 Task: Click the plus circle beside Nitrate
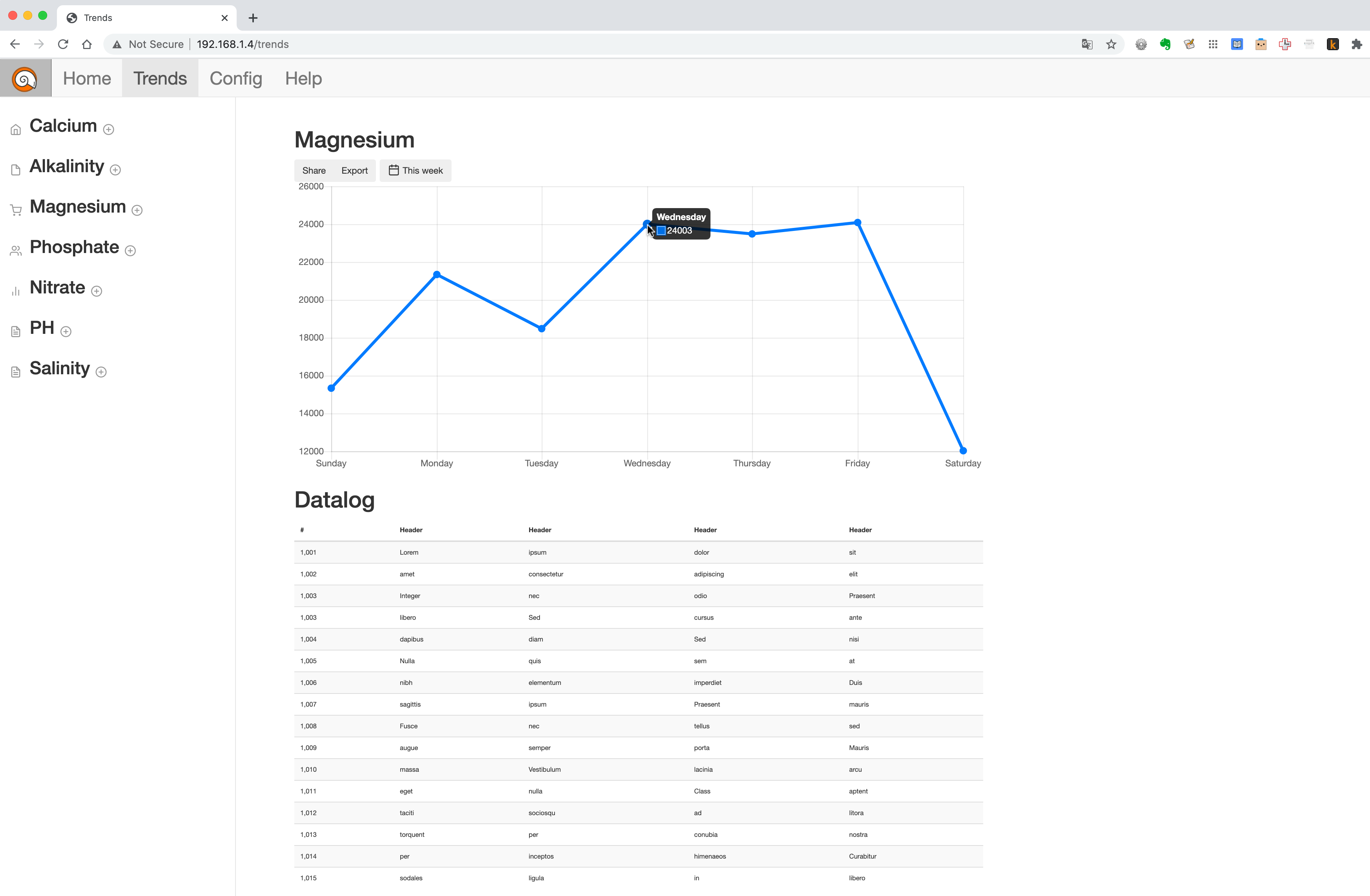point(97,291)
